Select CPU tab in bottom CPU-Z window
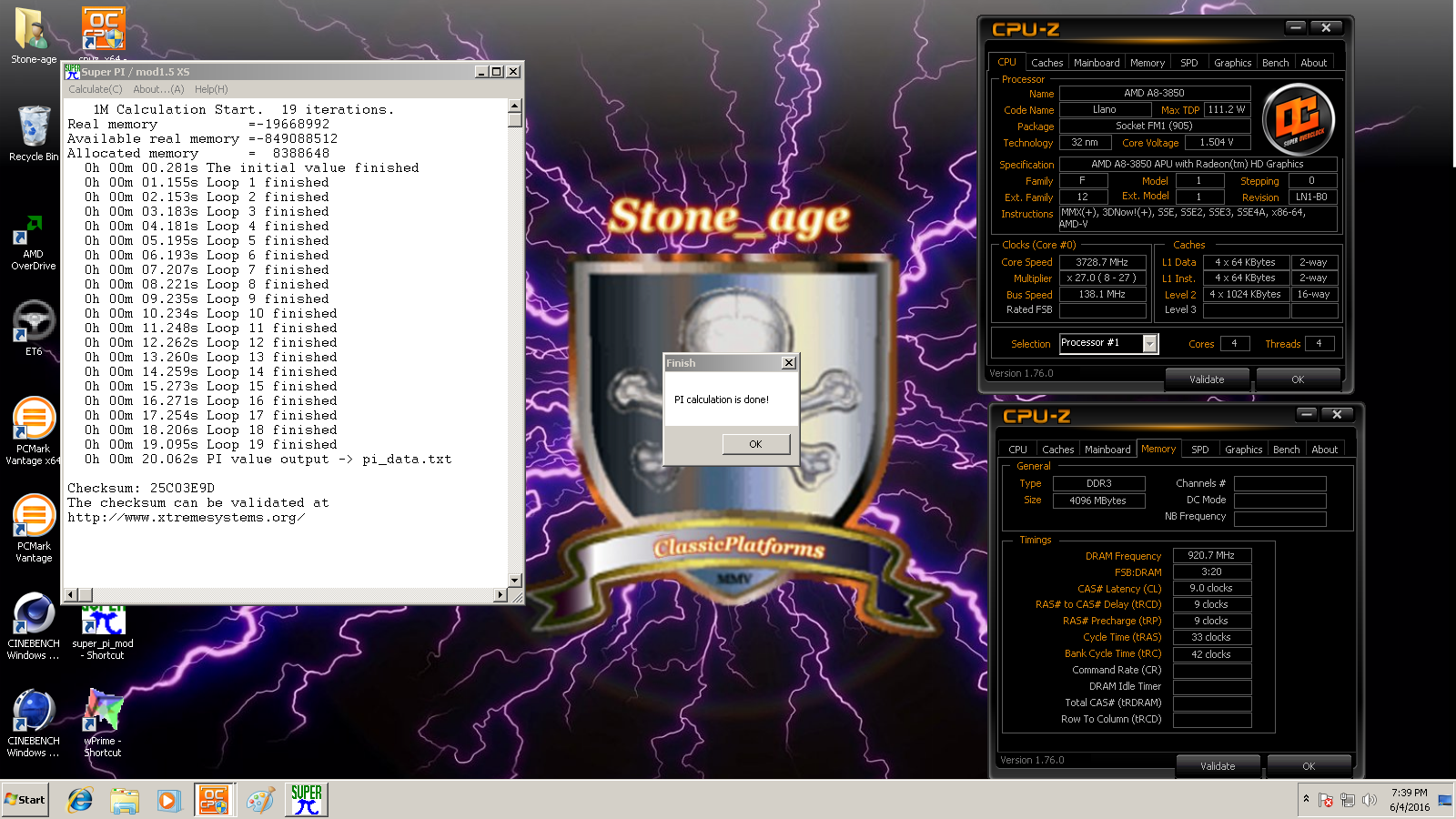Viewport: 1456px width, 819px height. coord(1017,450)
